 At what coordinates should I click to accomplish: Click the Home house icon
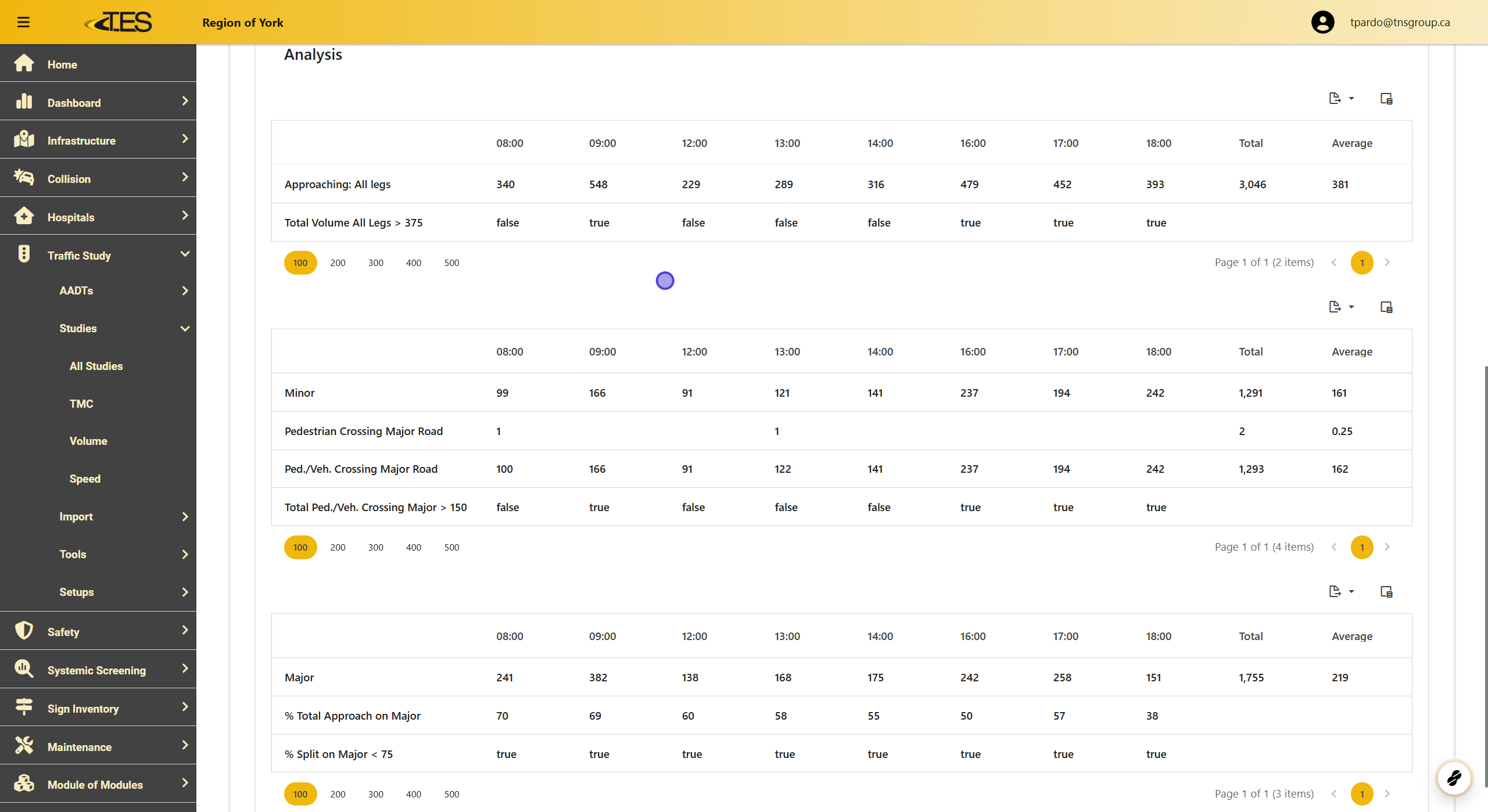point(24,63)
